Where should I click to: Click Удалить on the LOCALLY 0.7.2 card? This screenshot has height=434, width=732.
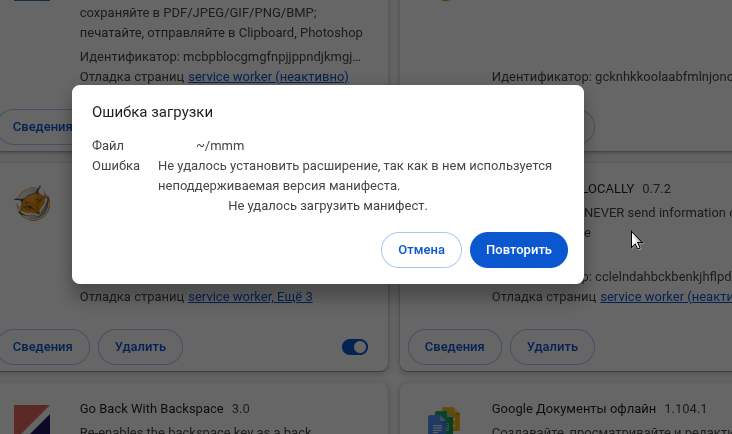click(x=552, y=347)
